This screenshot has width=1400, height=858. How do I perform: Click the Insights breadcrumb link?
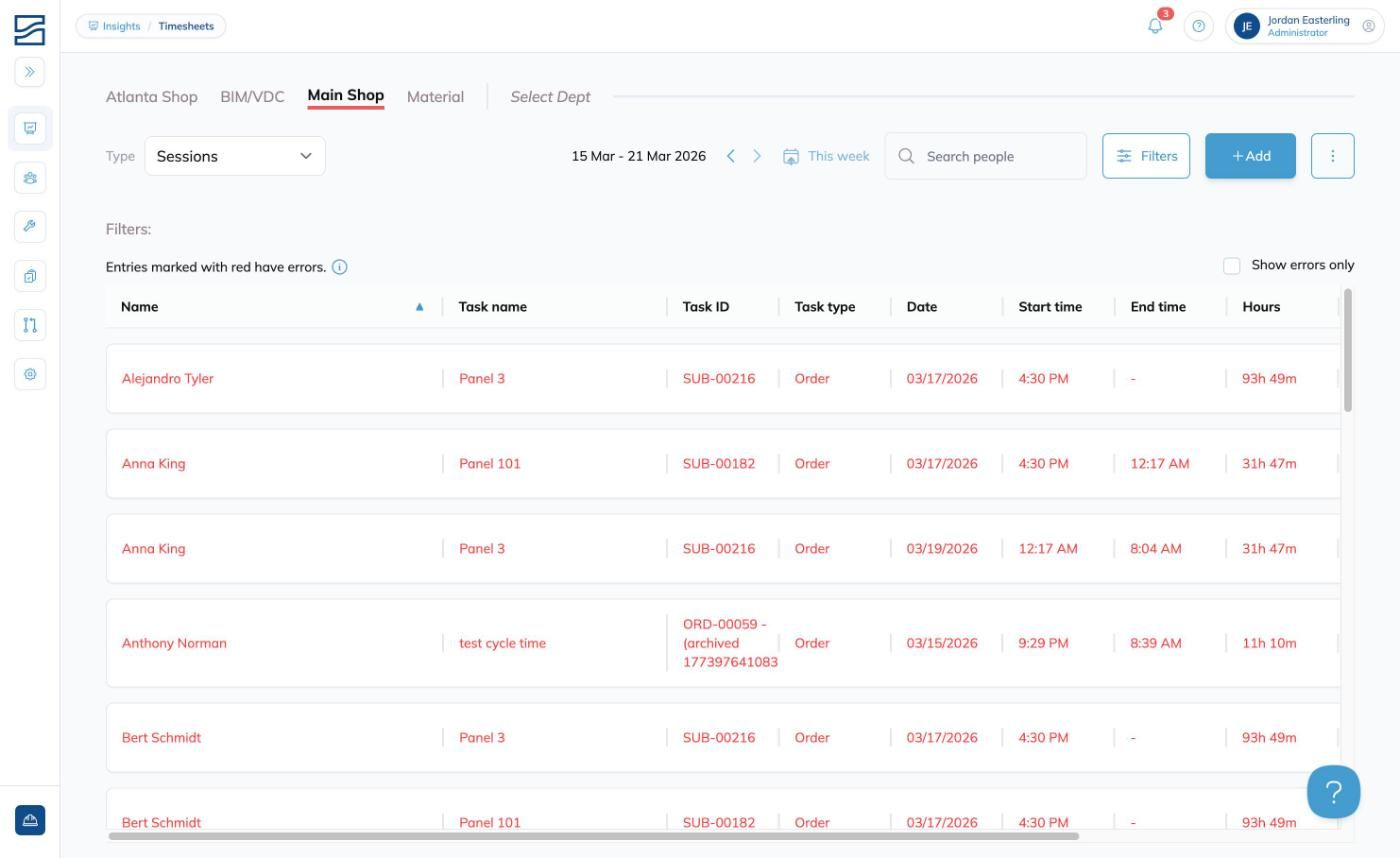tap(114, 26)
